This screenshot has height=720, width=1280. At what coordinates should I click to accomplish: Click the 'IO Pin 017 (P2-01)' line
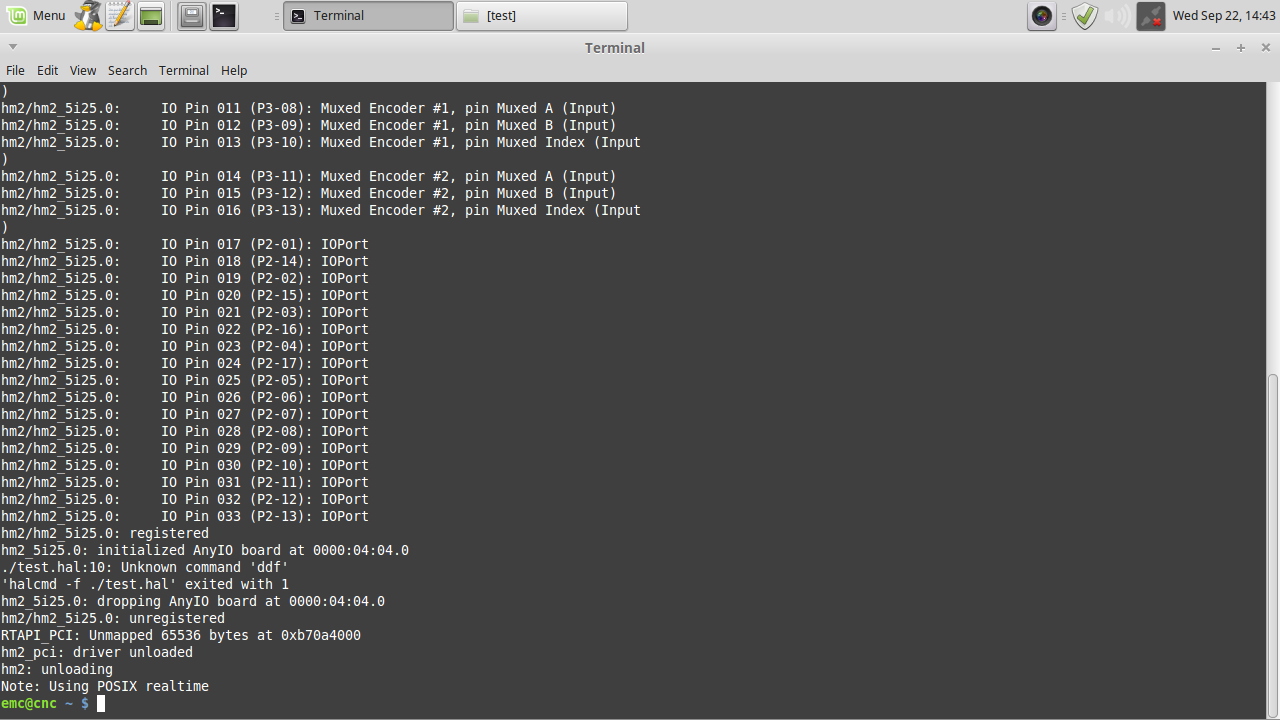point(185,244)
